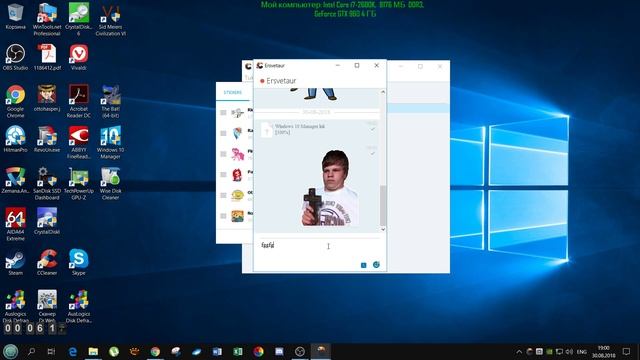Tick checkbox beside the pink pony sticker pack
The image size is (640, 360).
(223, 154)
